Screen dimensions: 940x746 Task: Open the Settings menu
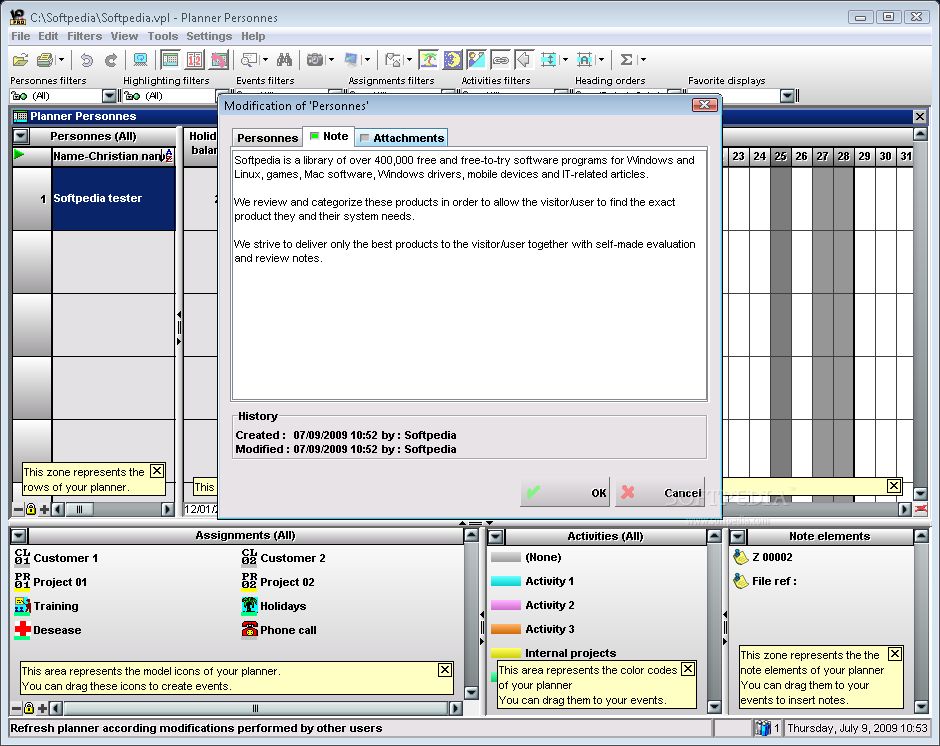coord(209,36)
